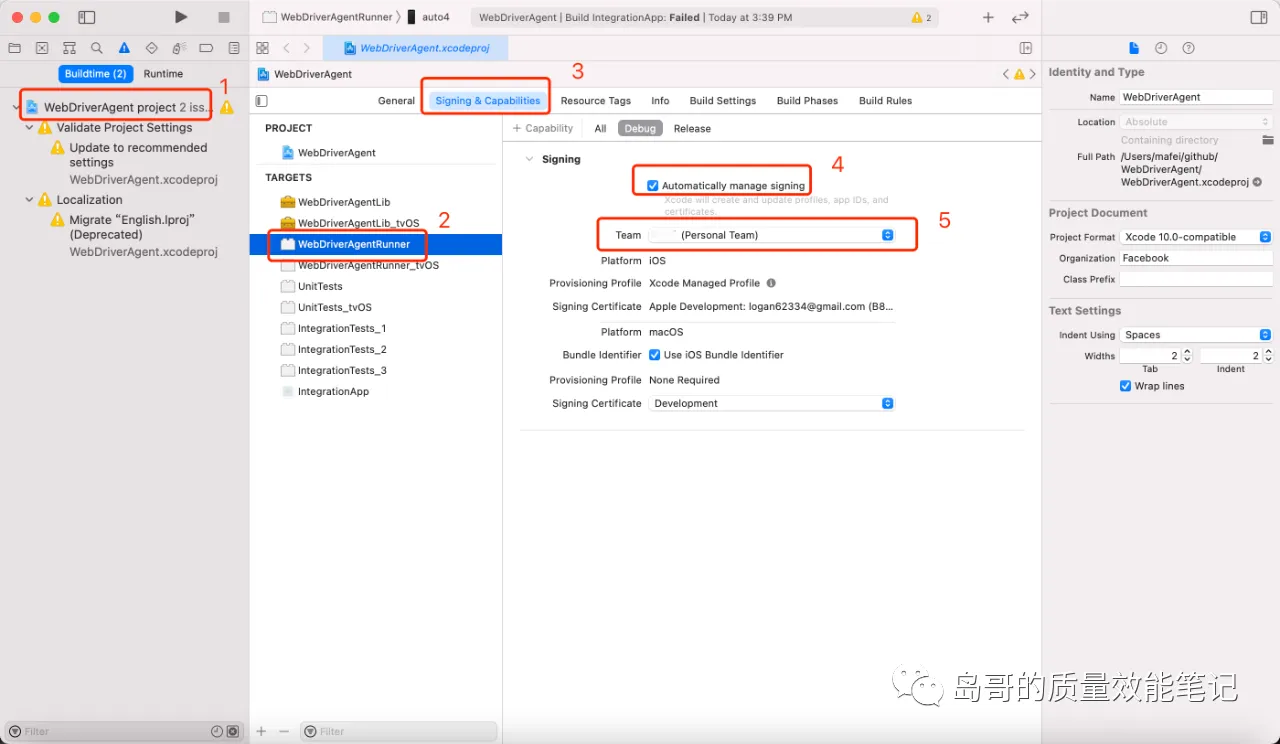The height and width of the screenshot is (744, 1280).
Task: Select Buildtime (2) issues filter
Action: click(96, 74)
